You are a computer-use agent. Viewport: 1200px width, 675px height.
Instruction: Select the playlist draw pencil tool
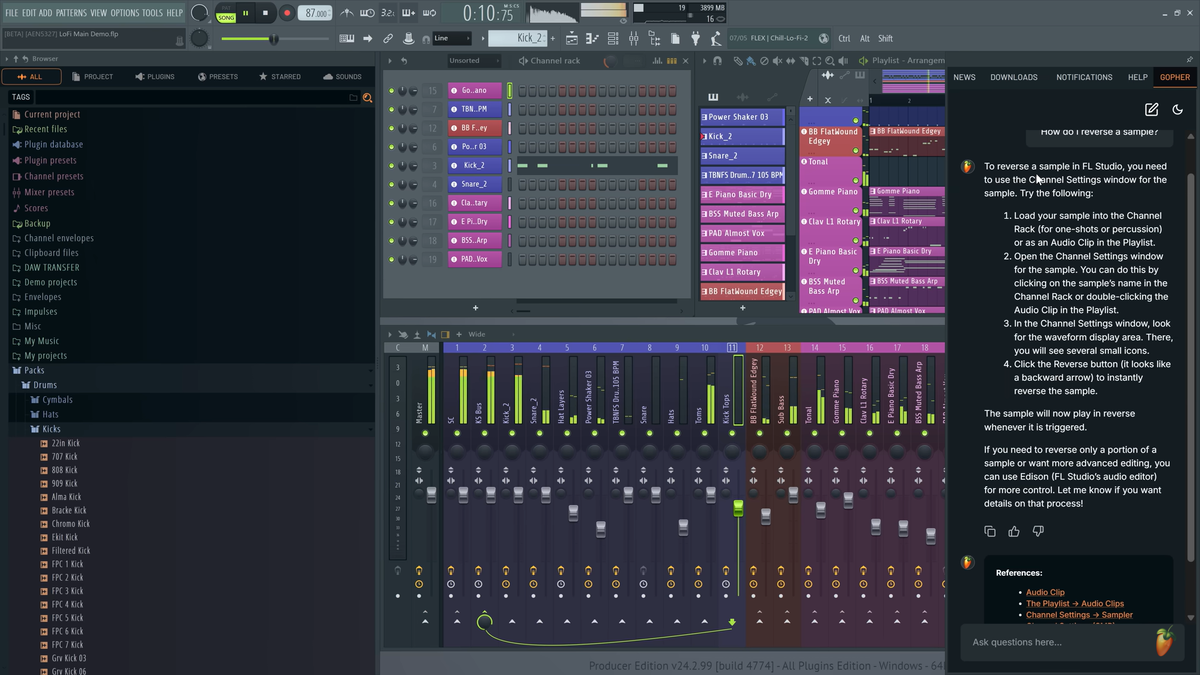[x=738, y=60]
